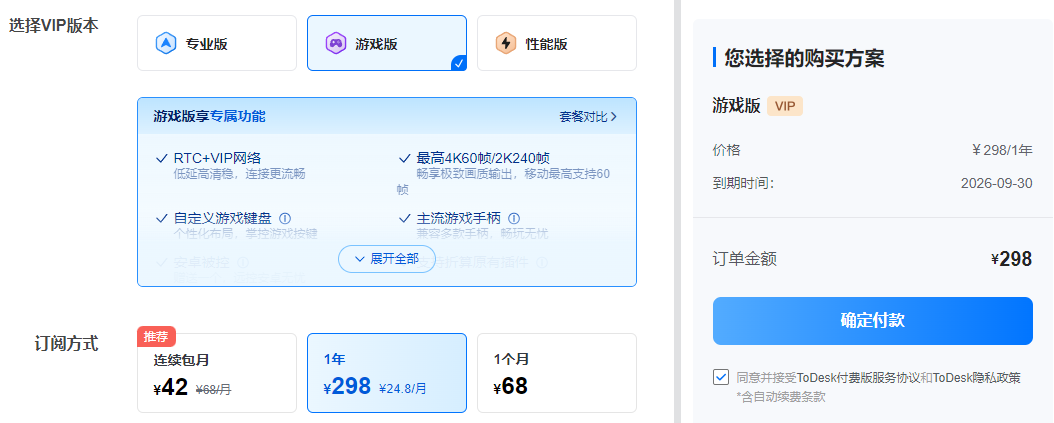Click the ¥298/1年 price value
This screenshot has width=1054, height=423.
[x=1002, y=150]
